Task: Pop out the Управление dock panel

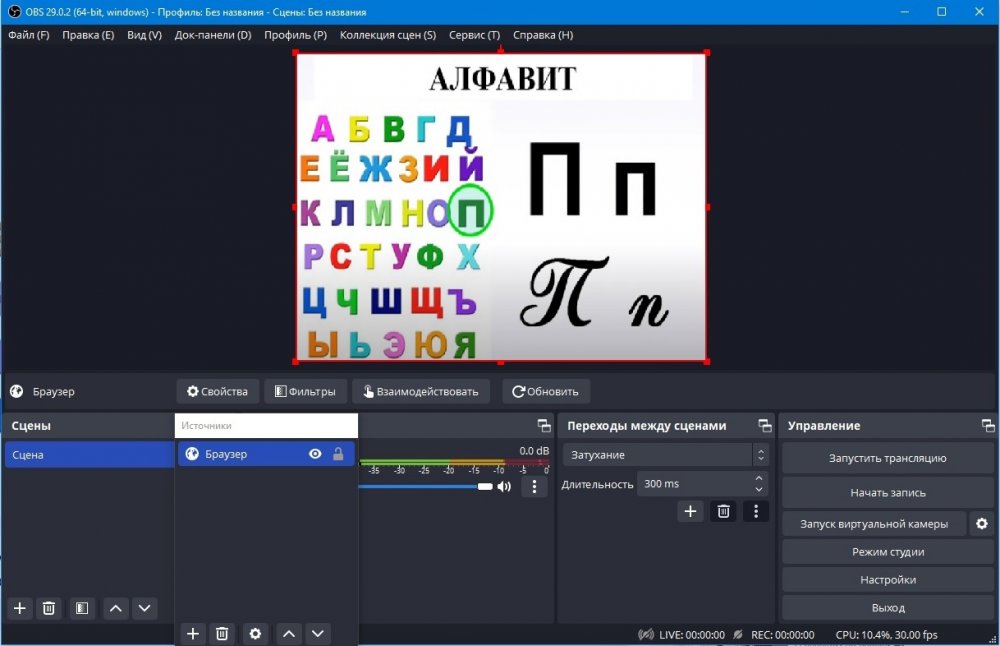Action: (x=988, y=426)
